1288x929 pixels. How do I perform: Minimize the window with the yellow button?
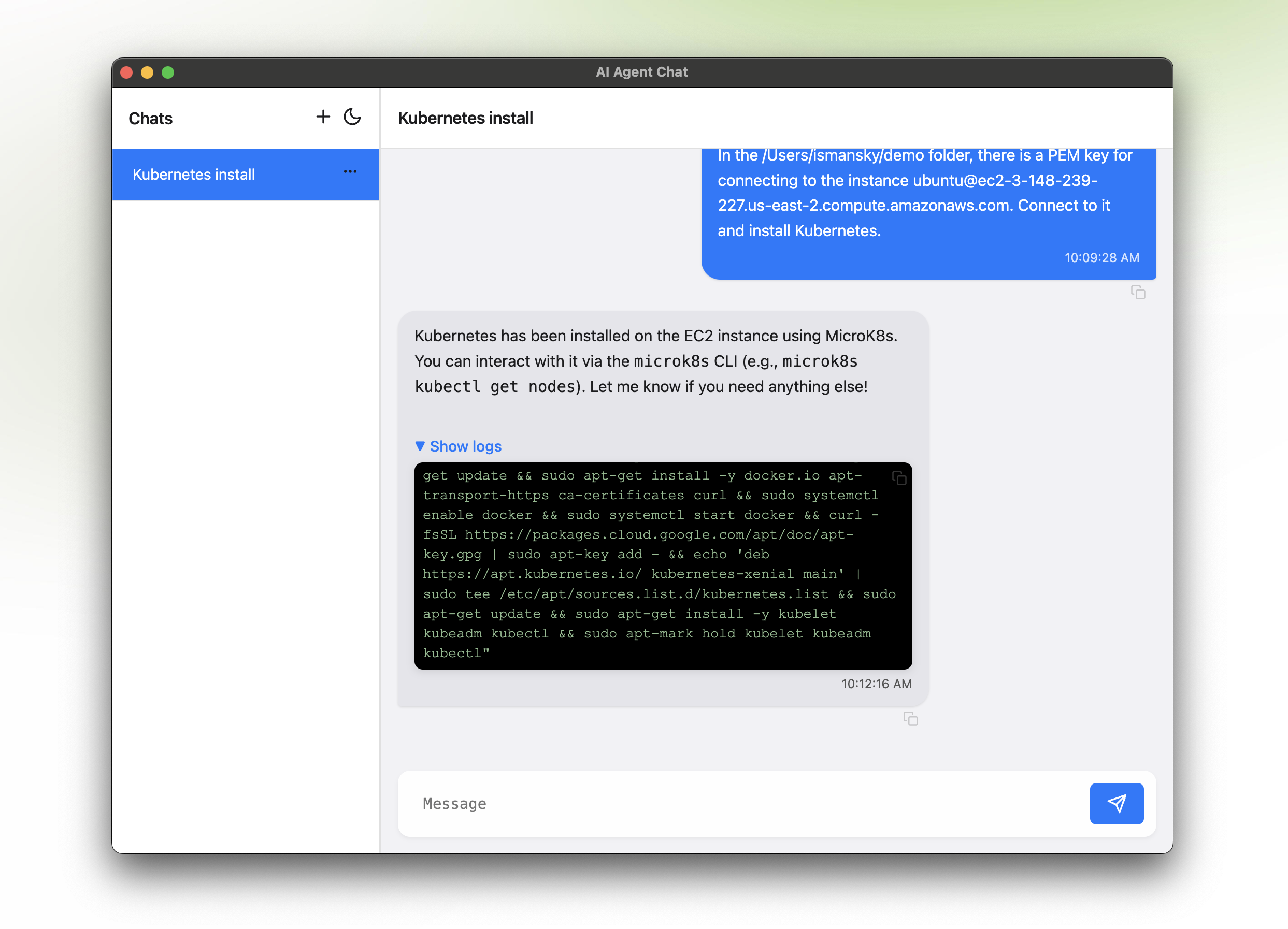148,72
